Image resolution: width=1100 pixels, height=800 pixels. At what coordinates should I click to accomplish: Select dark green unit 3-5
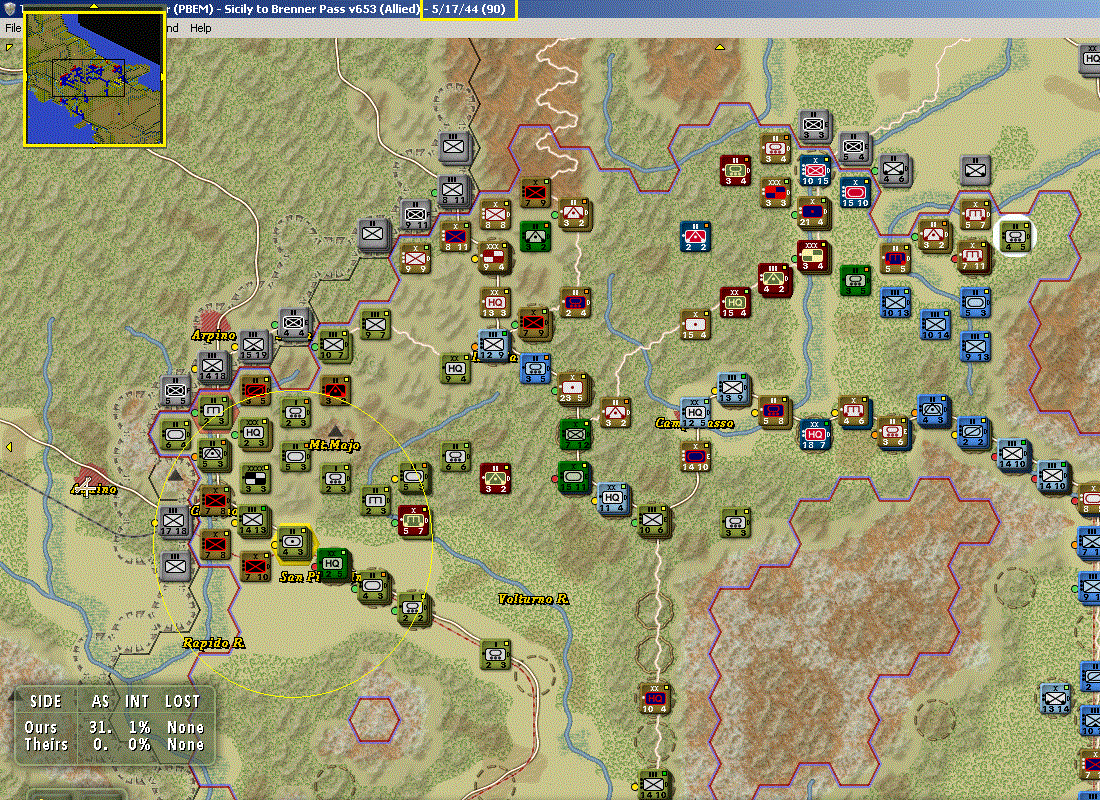coord(855,281)
